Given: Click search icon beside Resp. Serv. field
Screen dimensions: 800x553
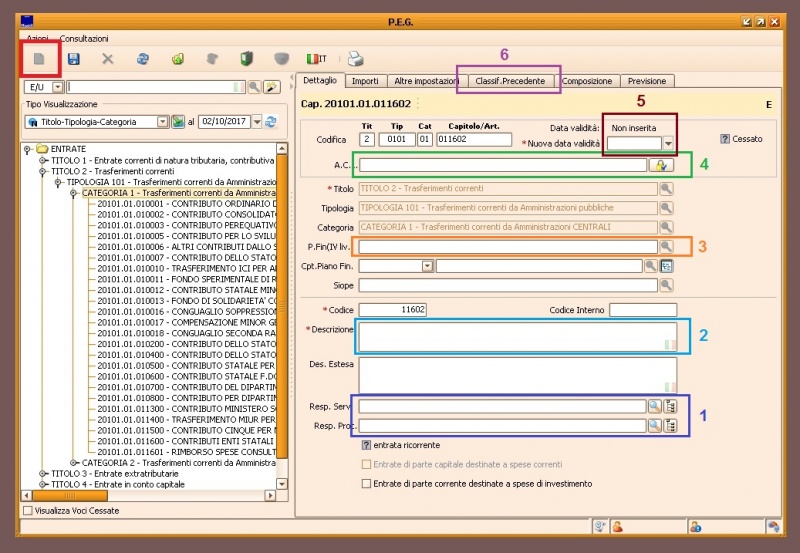Looking at the screenshot, I should [x=653, y=406].
